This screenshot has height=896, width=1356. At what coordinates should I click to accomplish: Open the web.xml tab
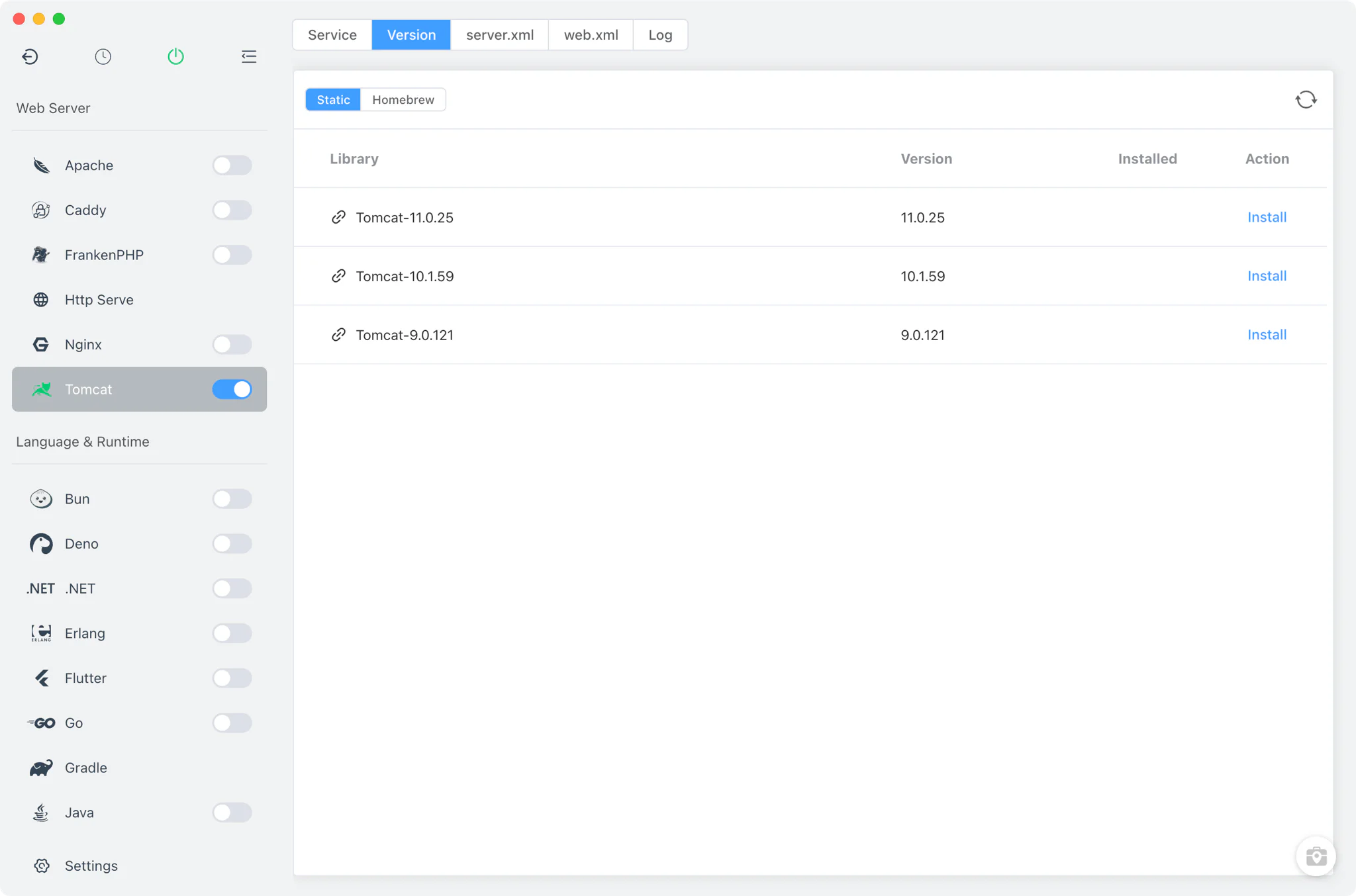click(x=591, y=34)
